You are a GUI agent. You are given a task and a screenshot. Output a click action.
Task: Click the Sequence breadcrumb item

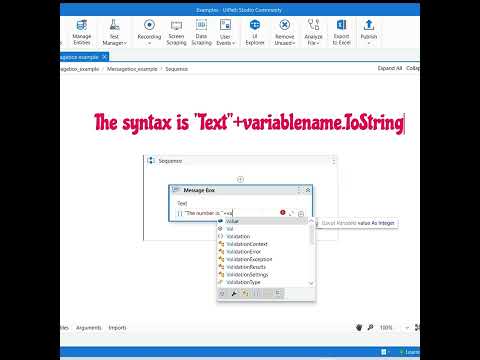point(177,69)
